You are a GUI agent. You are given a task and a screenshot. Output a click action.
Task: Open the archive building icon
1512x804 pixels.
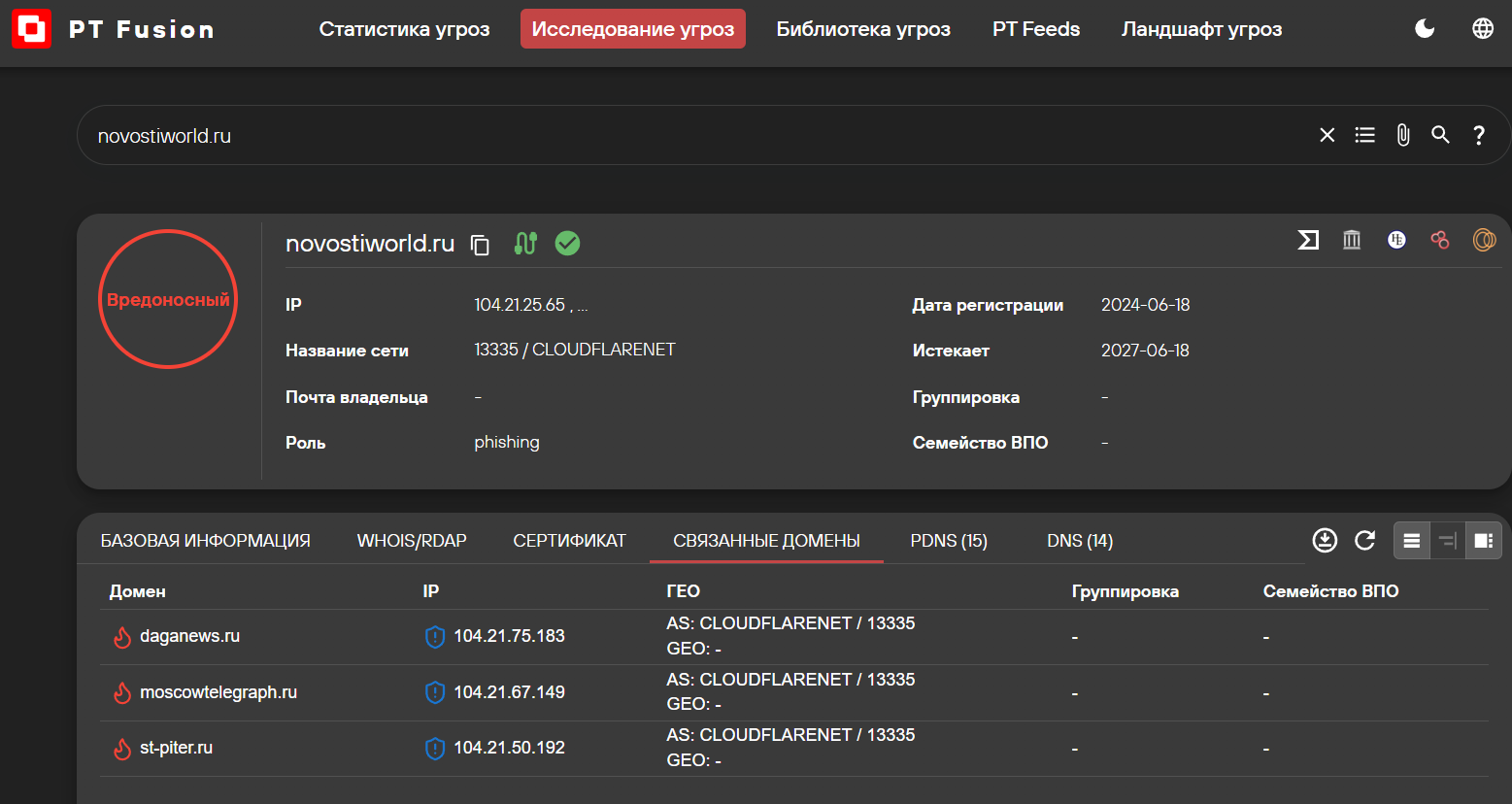tap(1352, 240)
